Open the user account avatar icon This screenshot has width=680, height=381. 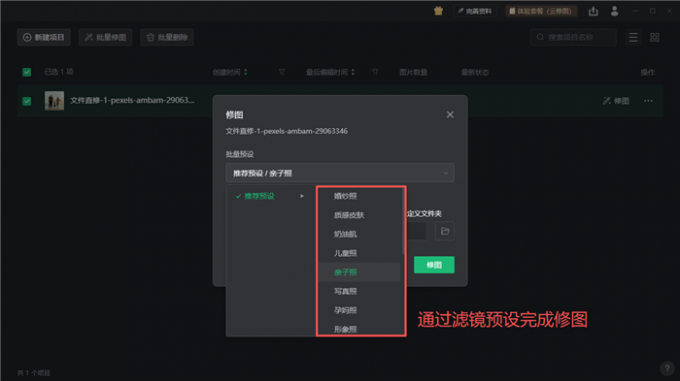tap(614, 11)
